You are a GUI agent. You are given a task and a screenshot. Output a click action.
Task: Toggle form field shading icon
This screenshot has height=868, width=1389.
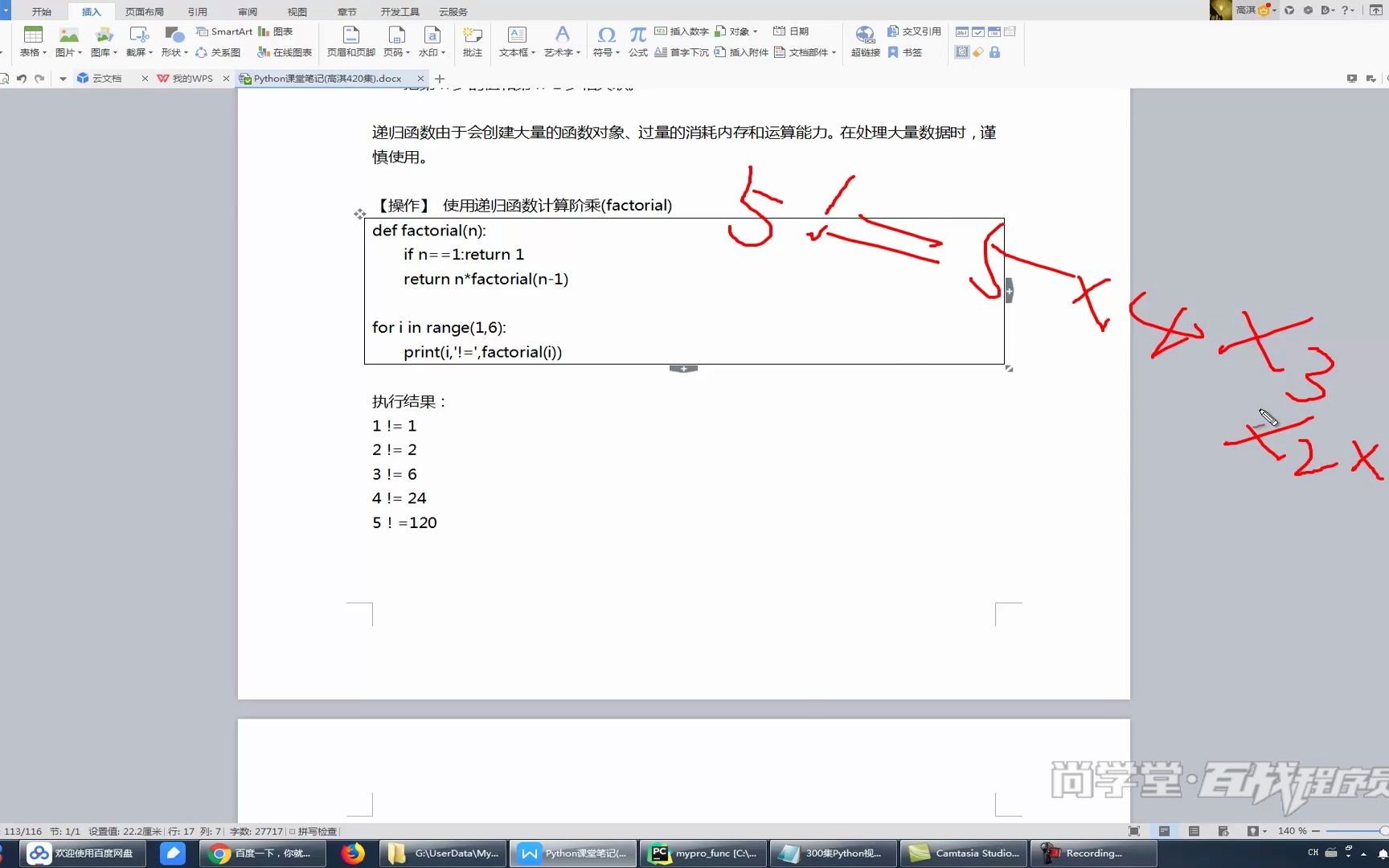point(961,52)
